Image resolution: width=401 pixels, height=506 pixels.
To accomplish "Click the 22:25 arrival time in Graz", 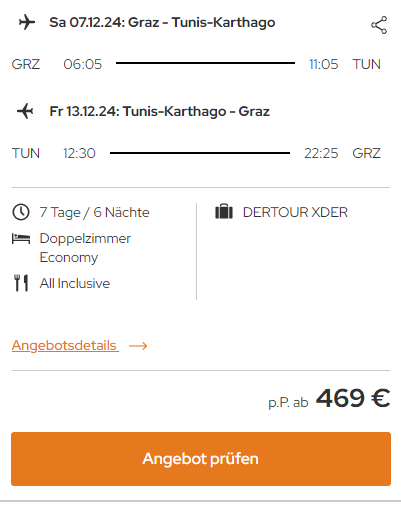I will (321, 153).
